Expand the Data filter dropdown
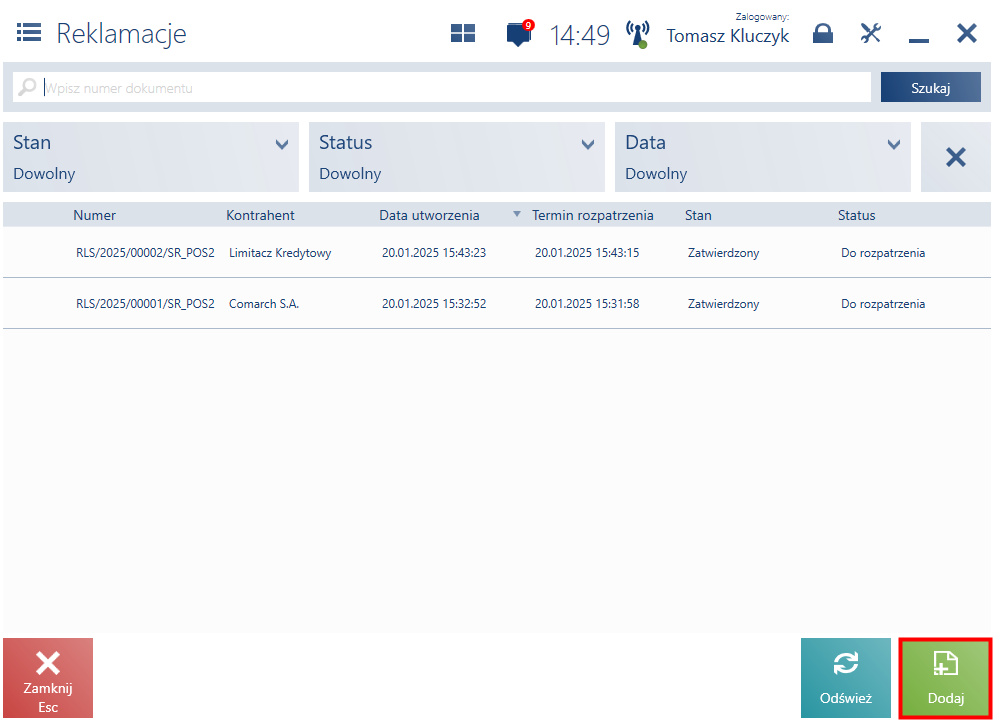Image resolution: width=993 pixels, height=727 pixels. coord(762,157)
